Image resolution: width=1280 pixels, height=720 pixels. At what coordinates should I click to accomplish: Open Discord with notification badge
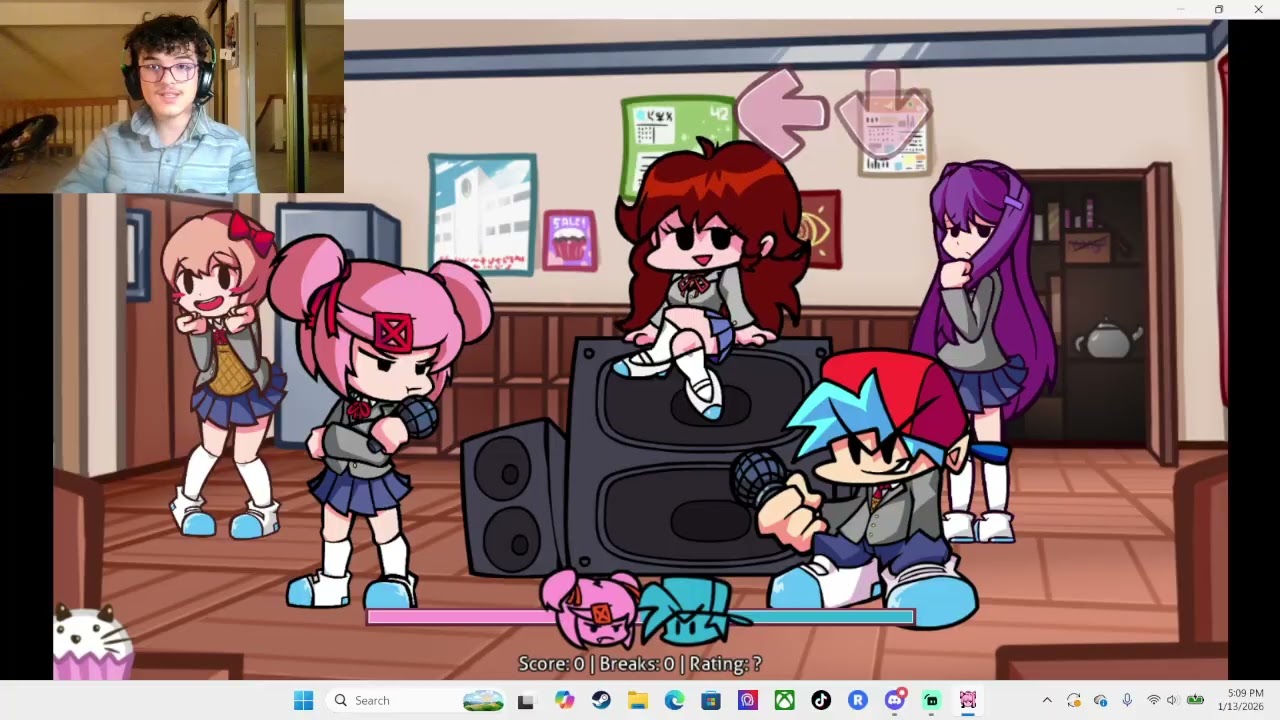click(894, 701)
